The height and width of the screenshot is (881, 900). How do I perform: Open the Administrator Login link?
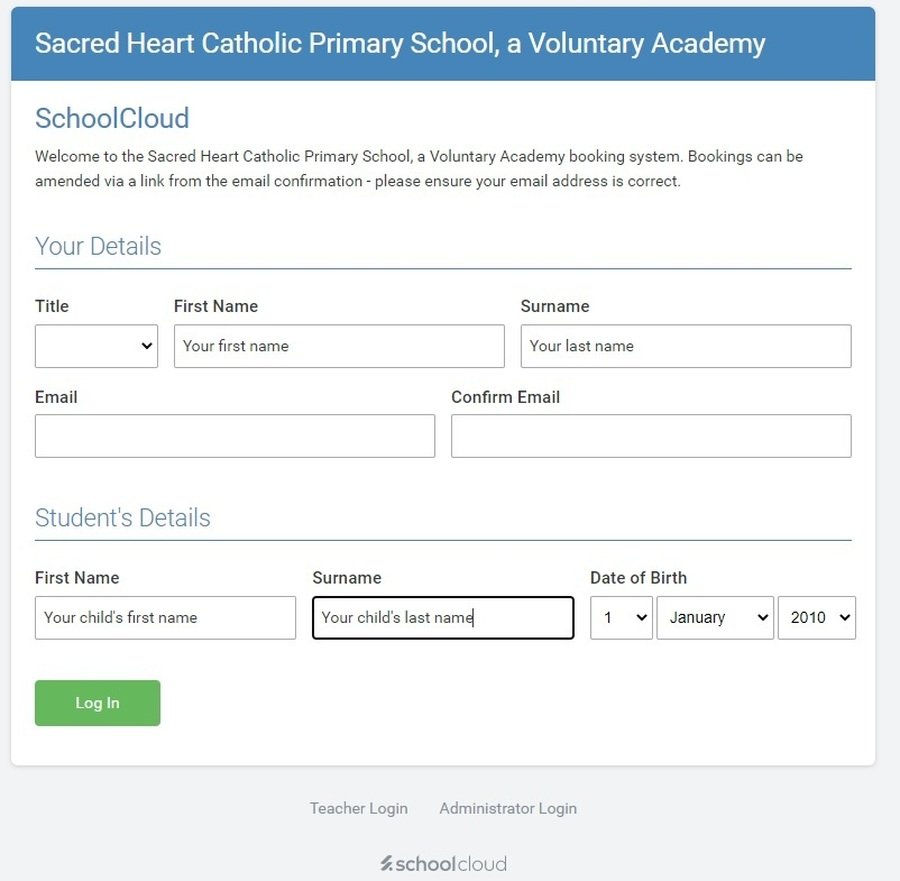[508, 808]
